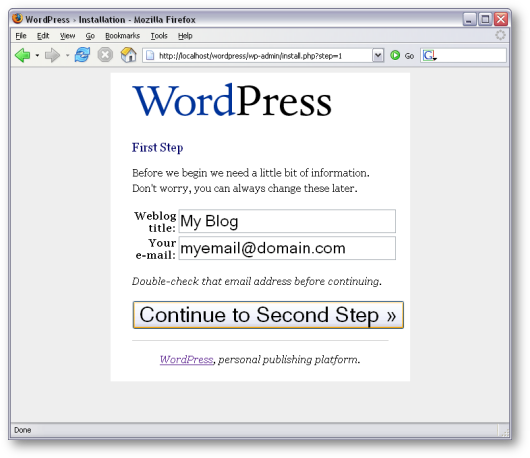The image size is (530, 458).
Task: Open the Google search engine selector
Action: pos(429,55)
